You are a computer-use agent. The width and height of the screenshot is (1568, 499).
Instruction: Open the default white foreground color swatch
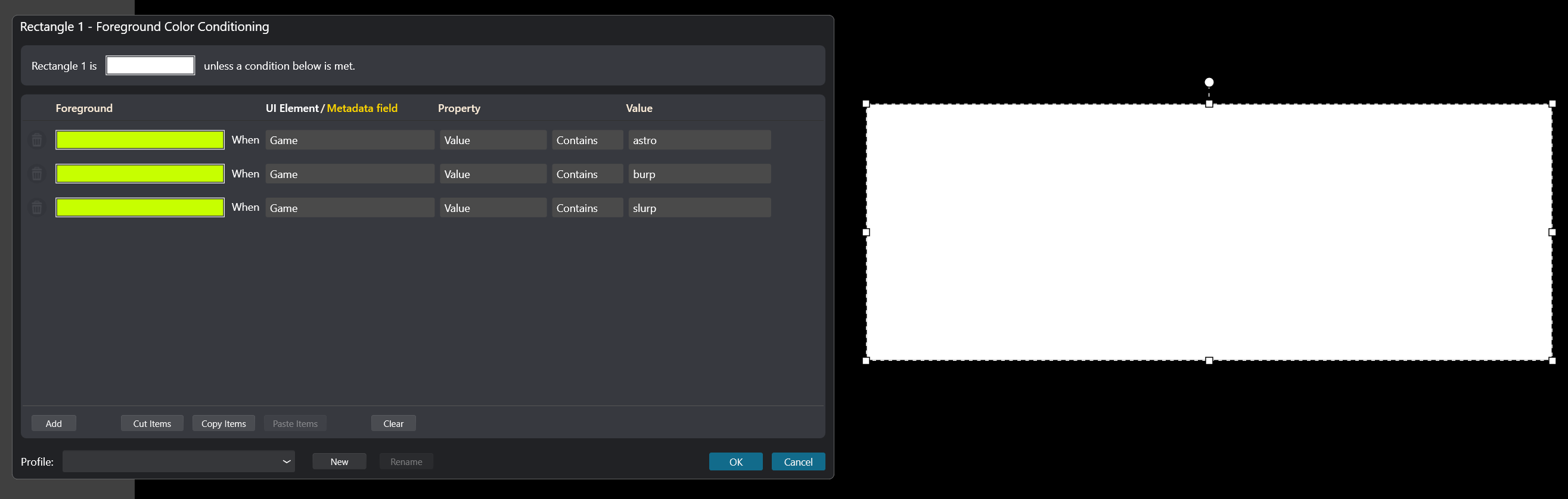(150, 66)
